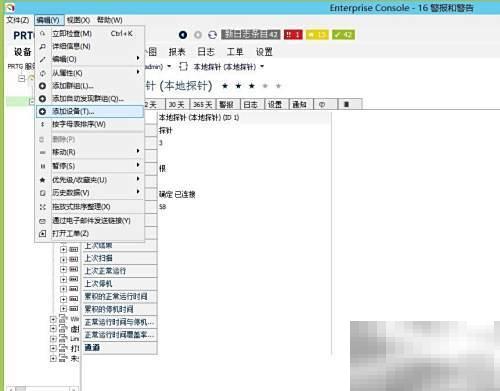Open the yellow warning sensors badge

click(x=317, y=35)
